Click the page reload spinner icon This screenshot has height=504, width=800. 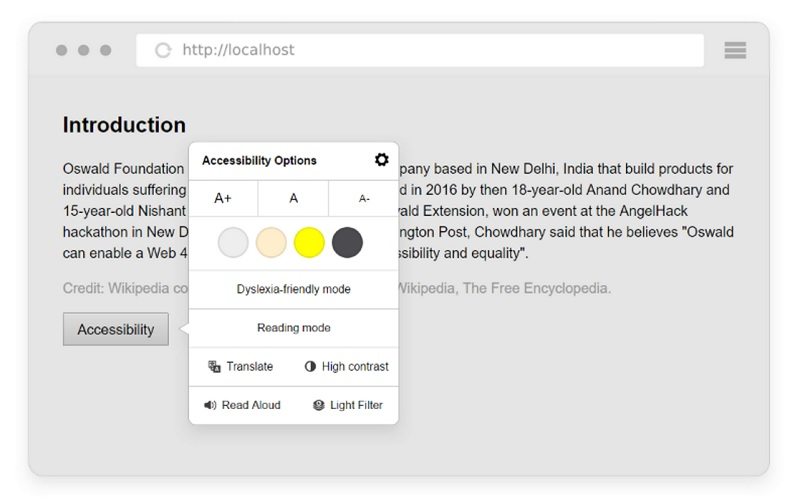click(163, 50)
